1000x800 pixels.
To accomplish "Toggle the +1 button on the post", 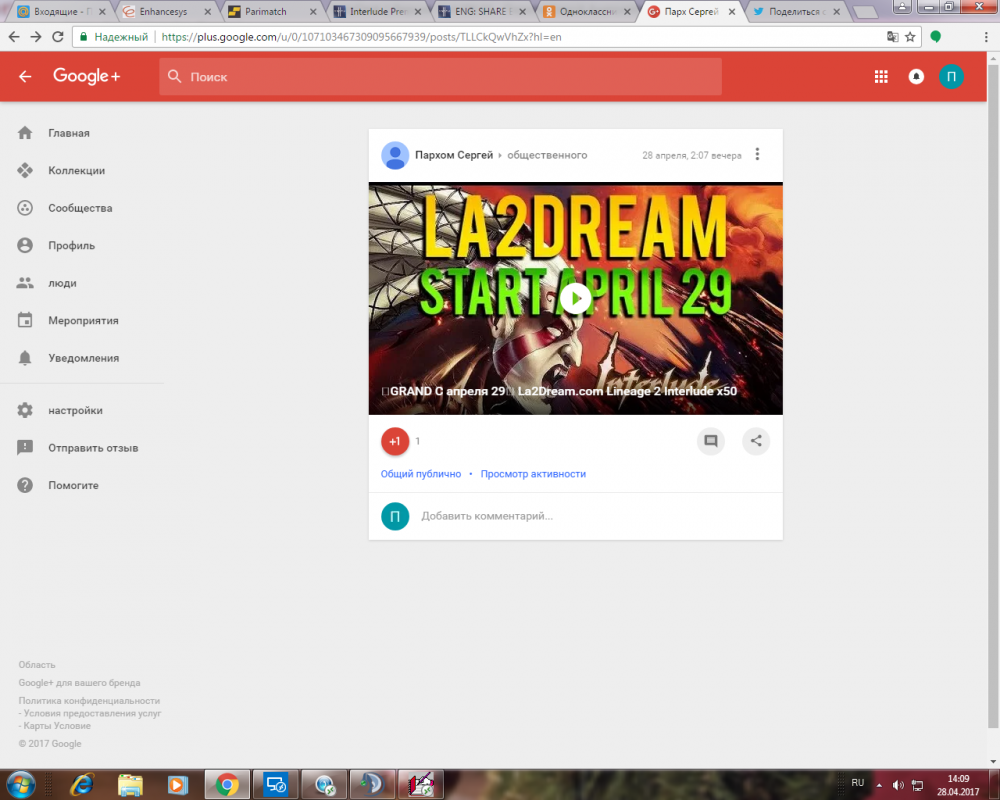I will [x=395, y=441].
